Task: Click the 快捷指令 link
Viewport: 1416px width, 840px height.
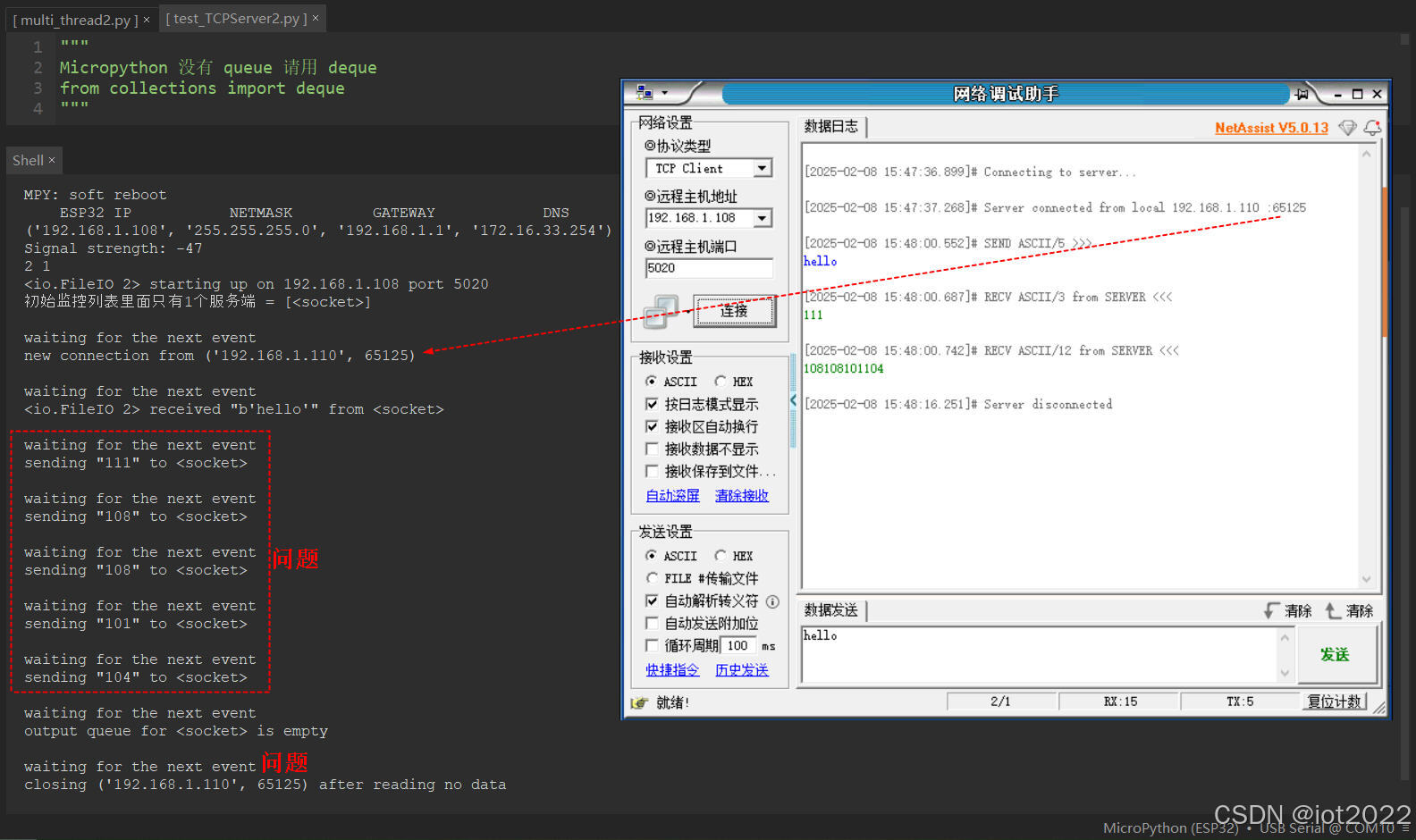Action: 672,670
